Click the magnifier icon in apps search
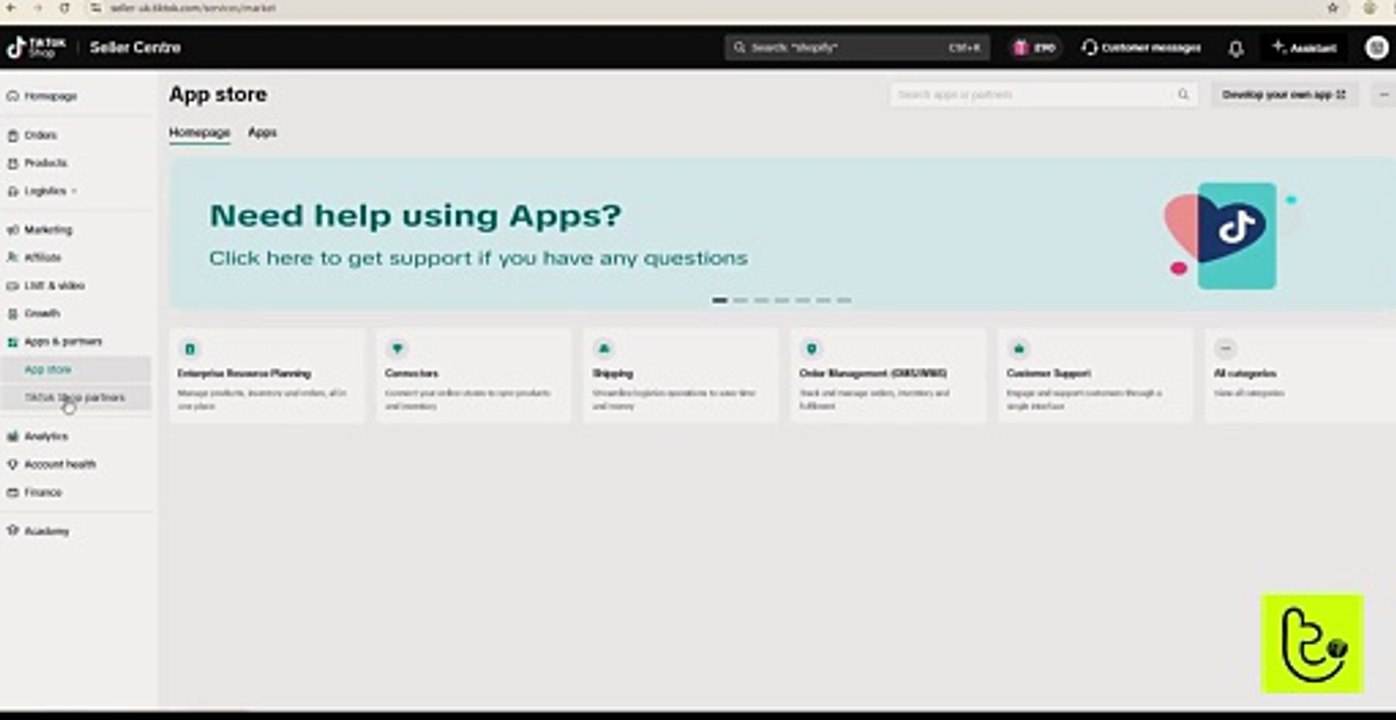Viewport: 1396px width, 720px height. pos(1183,95)
